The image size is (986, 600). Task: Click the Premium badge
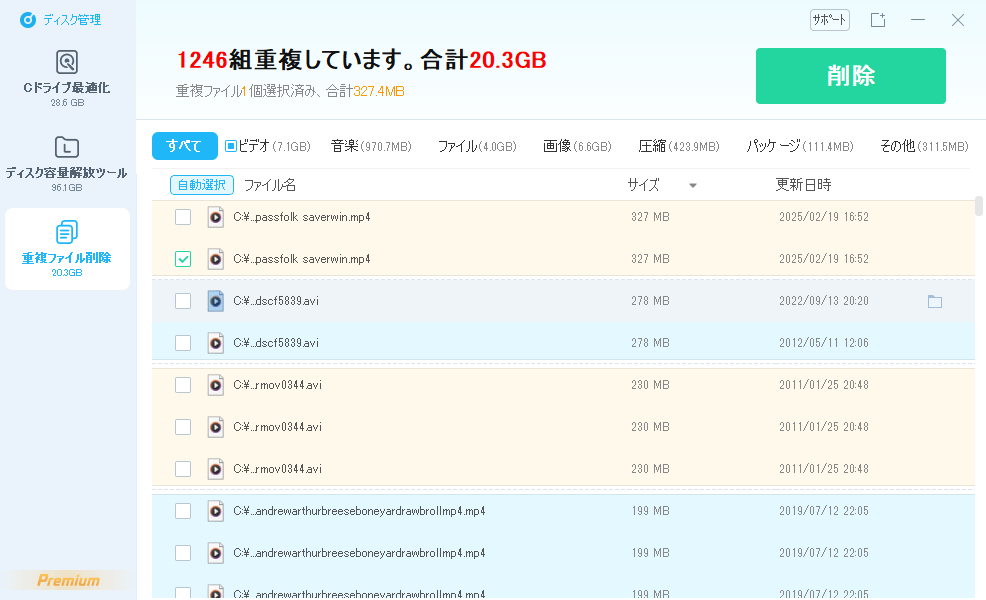[68, 581]
